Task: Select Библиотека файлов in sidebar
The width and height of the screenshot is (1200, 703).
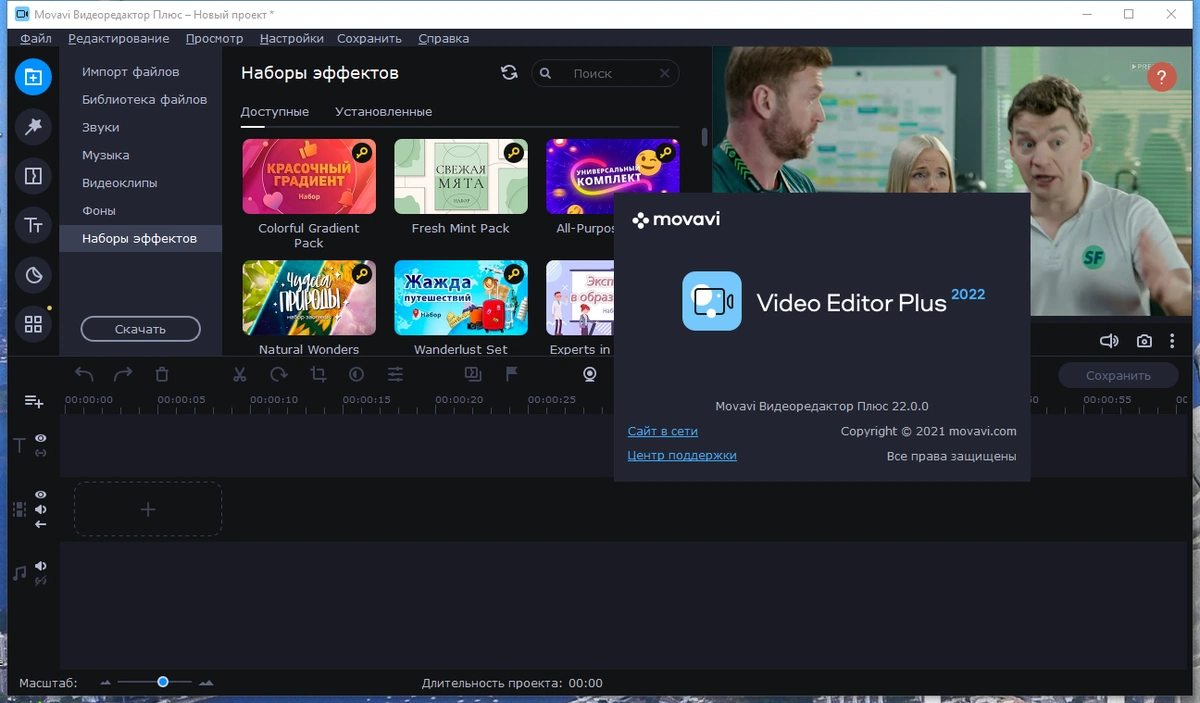Action: coord(141,99)
